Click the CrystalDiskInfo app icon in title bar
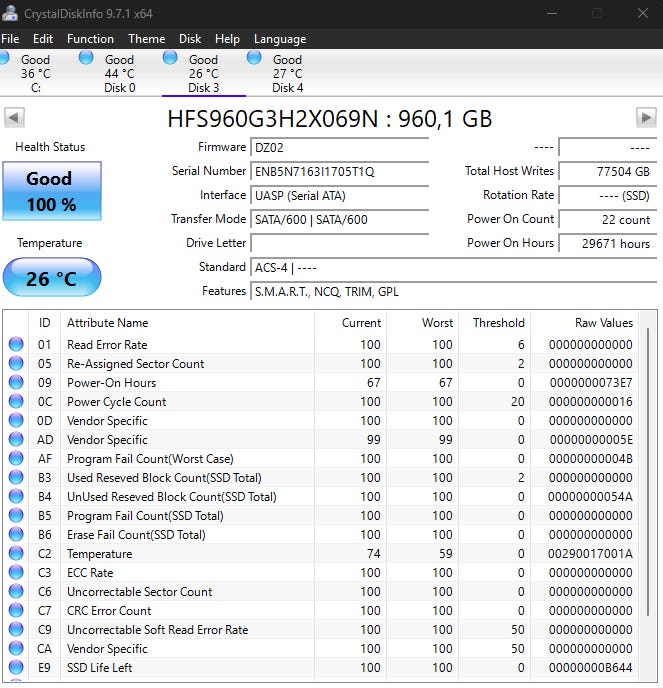This screenshot has width=663, height=688. tap(10, 13)
